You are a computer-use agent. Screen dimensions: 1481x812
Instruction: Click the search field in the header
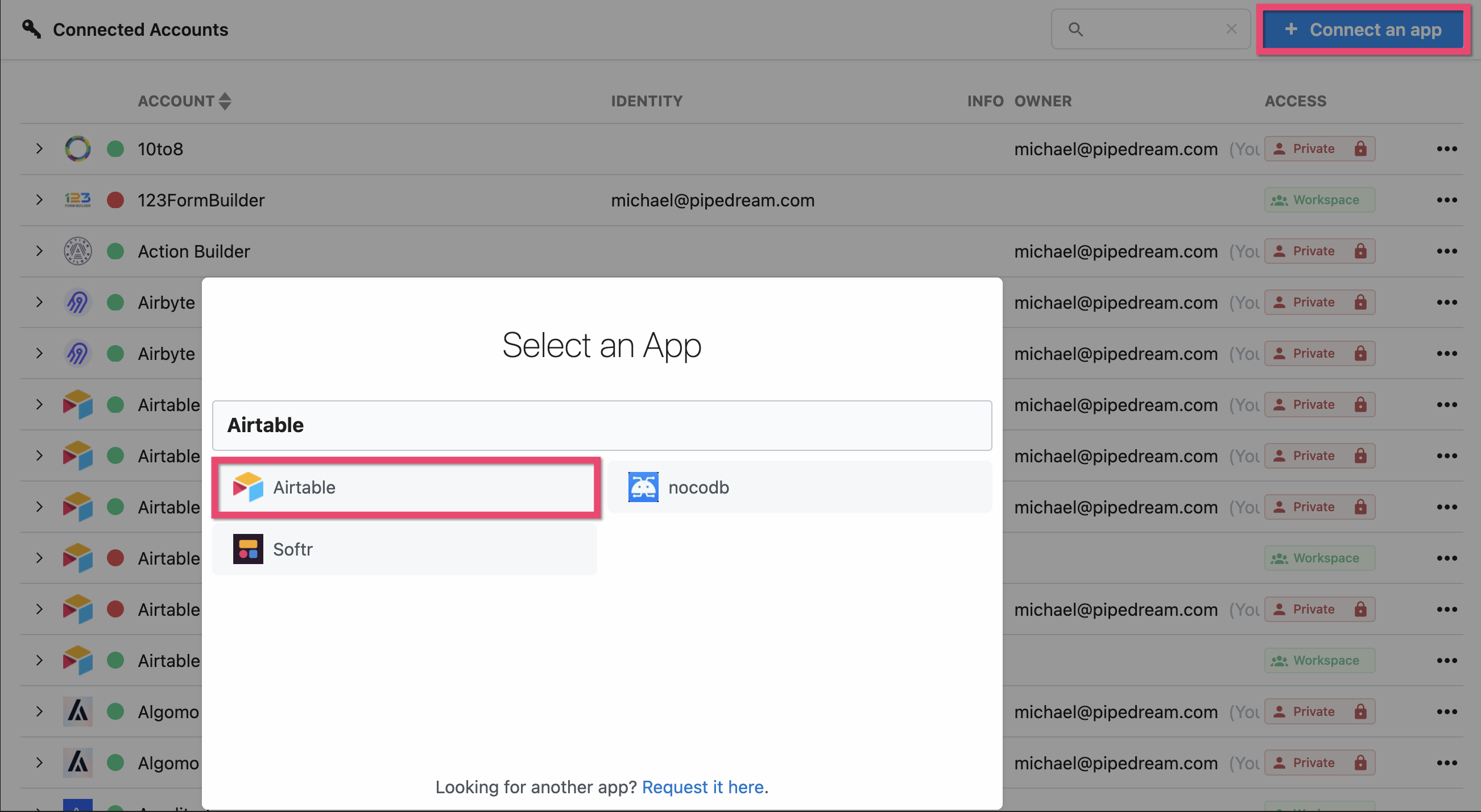point(1151,30)
